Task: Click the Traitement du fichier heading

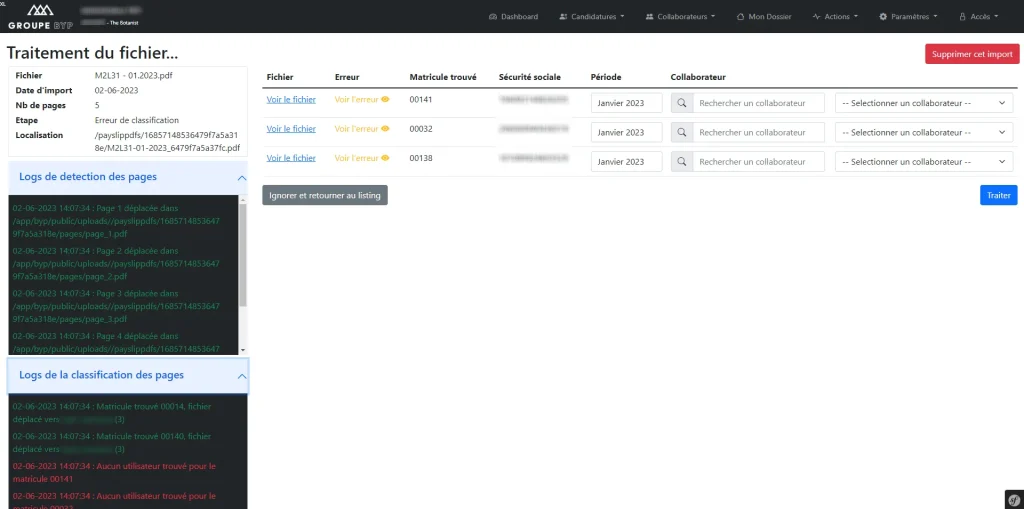Action: (92, 53)
